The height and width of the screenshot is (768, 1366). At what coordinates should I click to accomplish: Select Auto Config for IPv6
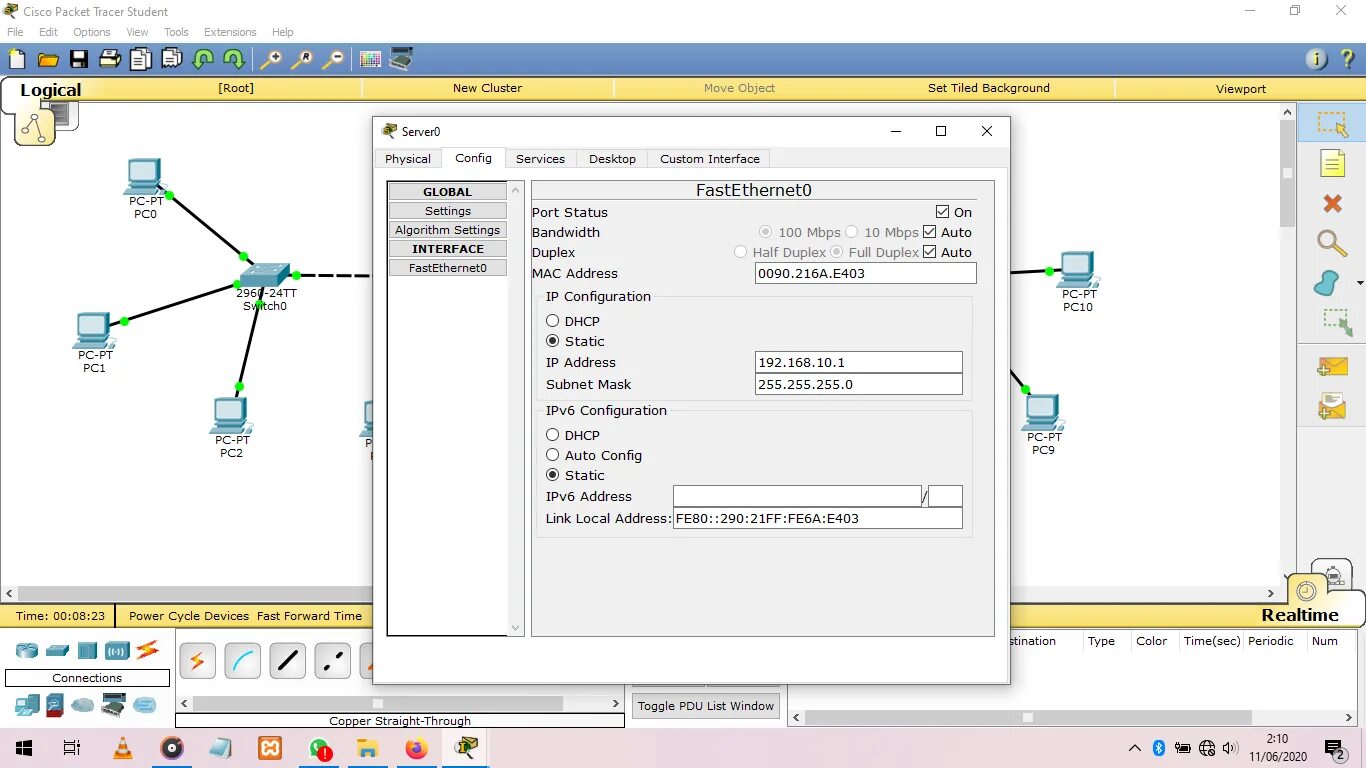click(552, 455)
